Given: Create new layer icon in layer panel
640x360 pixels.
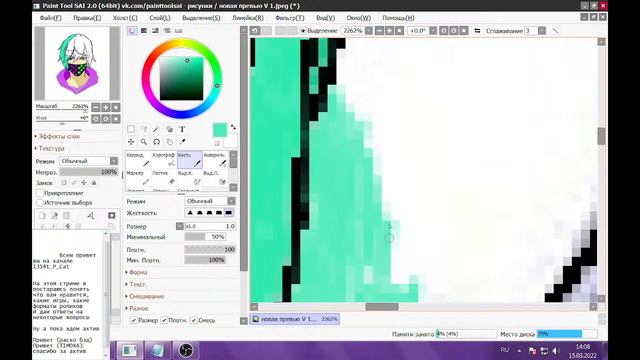Looking at the screenshot, I should [x=42, y=215].
